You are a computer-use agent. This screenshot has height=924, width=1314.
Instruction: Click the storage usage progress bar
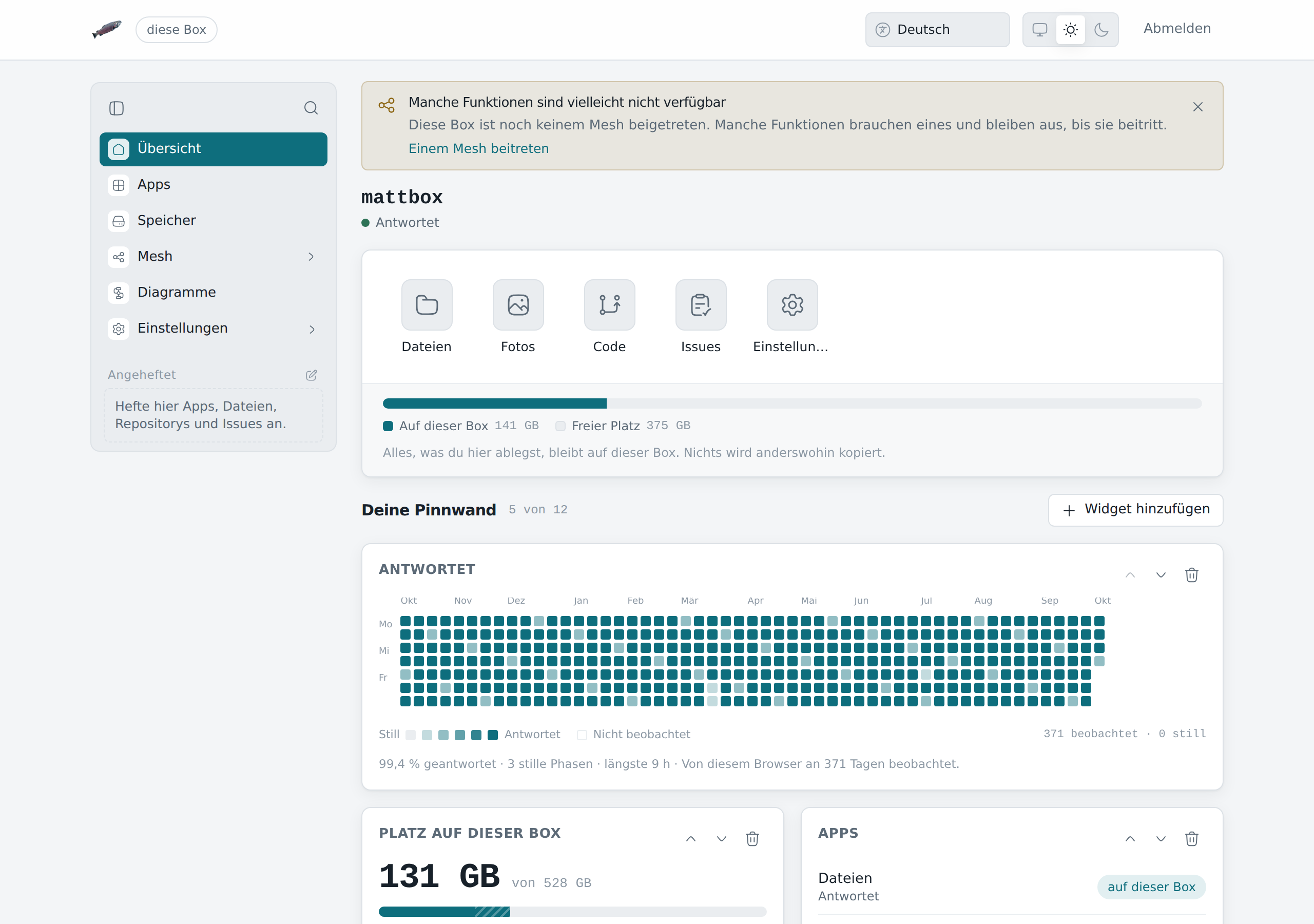(792, 403)
